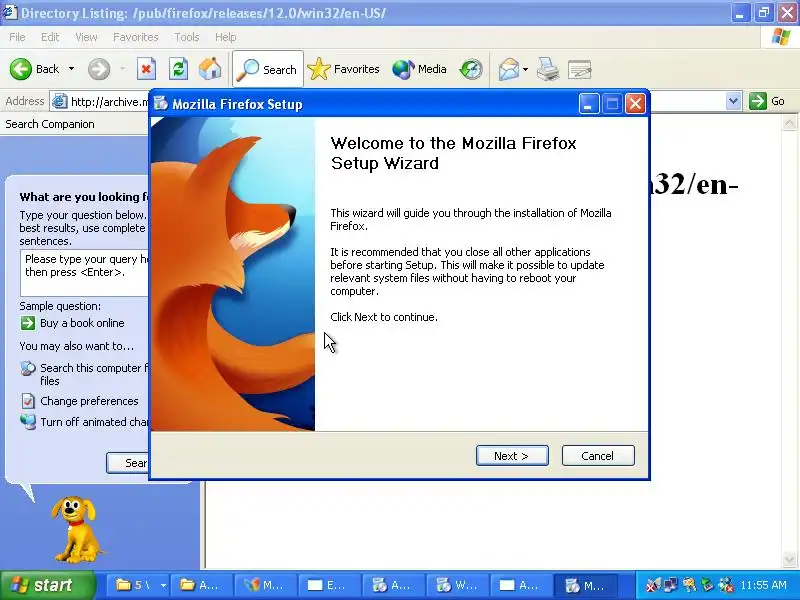
Task: Toggle the Search companion toolbar button
Action: [268, 69]
